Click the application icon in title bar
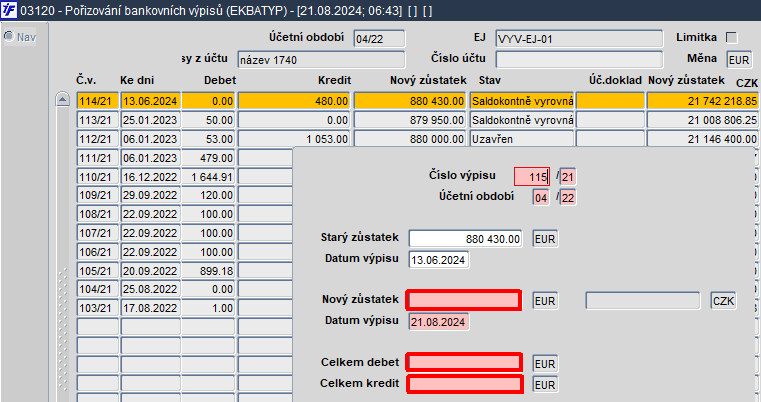The height and width of the screenshot is (402, 761). (x=9, y=10)
